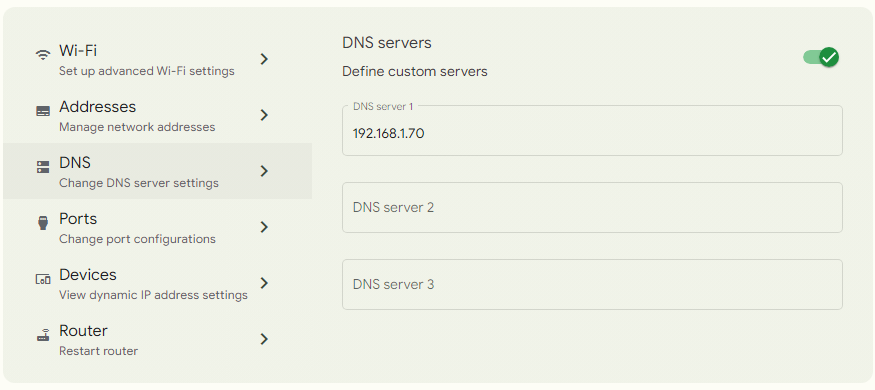Click into the DNS server 2 field
Viewport: 875px width, 390px height.
point(592,208)
